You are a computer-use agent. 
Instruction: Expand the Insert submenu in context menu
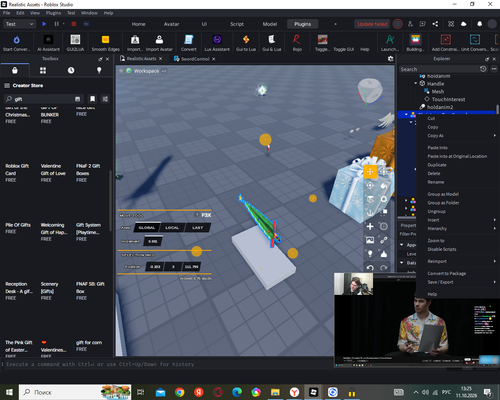(457, 220)
